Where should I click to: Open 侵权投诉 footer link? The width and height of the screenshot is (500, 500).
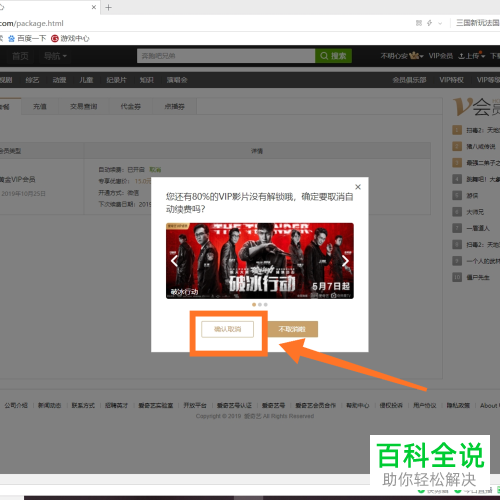click(x=391, y=405)
